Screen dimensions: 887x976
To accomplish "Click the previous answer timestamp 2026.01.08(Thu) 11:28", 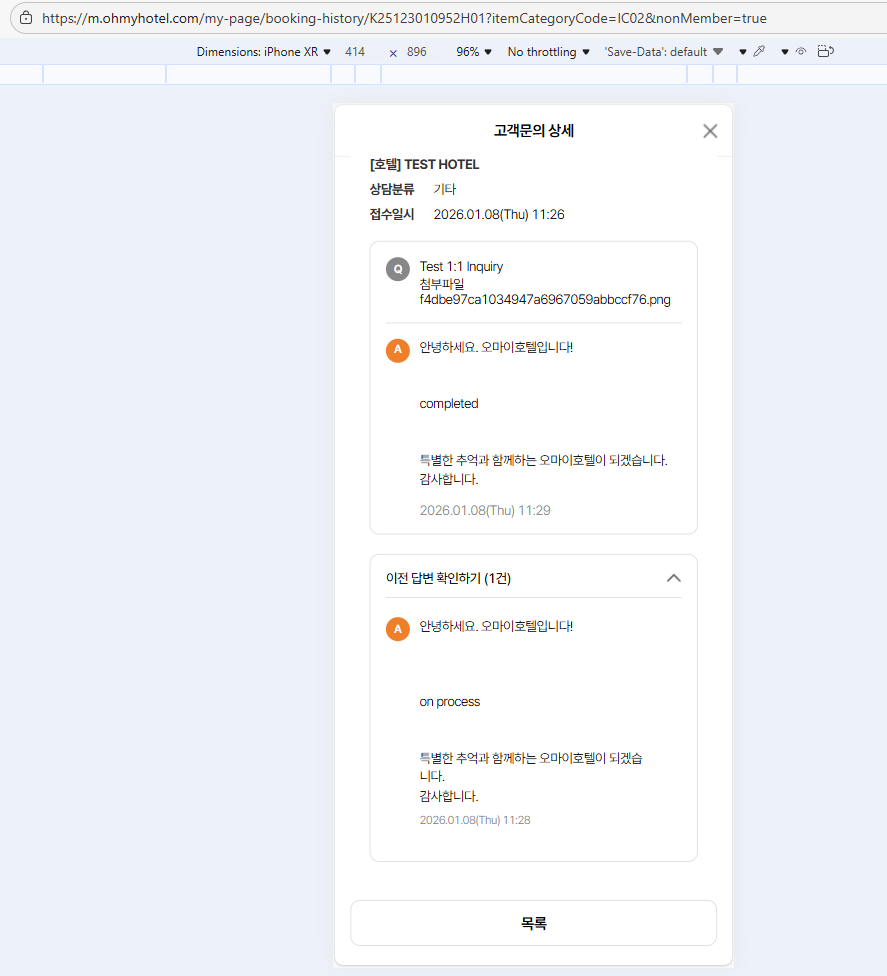I will [475, 820].
